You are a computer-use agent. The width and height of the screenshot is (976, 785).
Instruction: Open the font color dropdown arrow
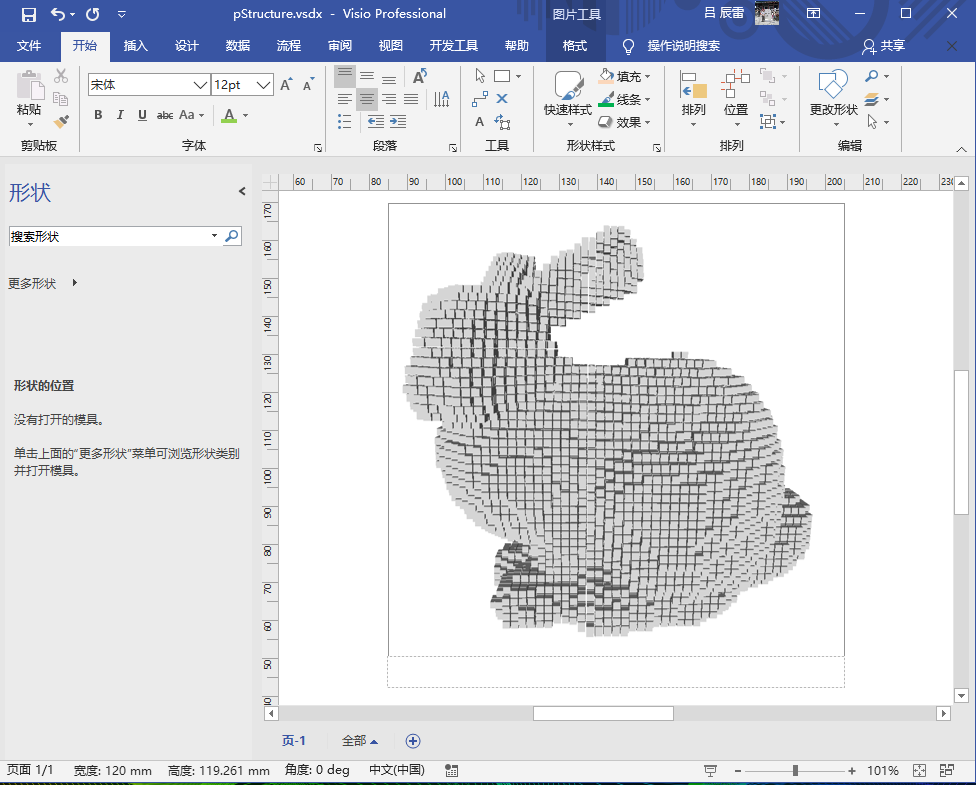(x=245, y=115)
